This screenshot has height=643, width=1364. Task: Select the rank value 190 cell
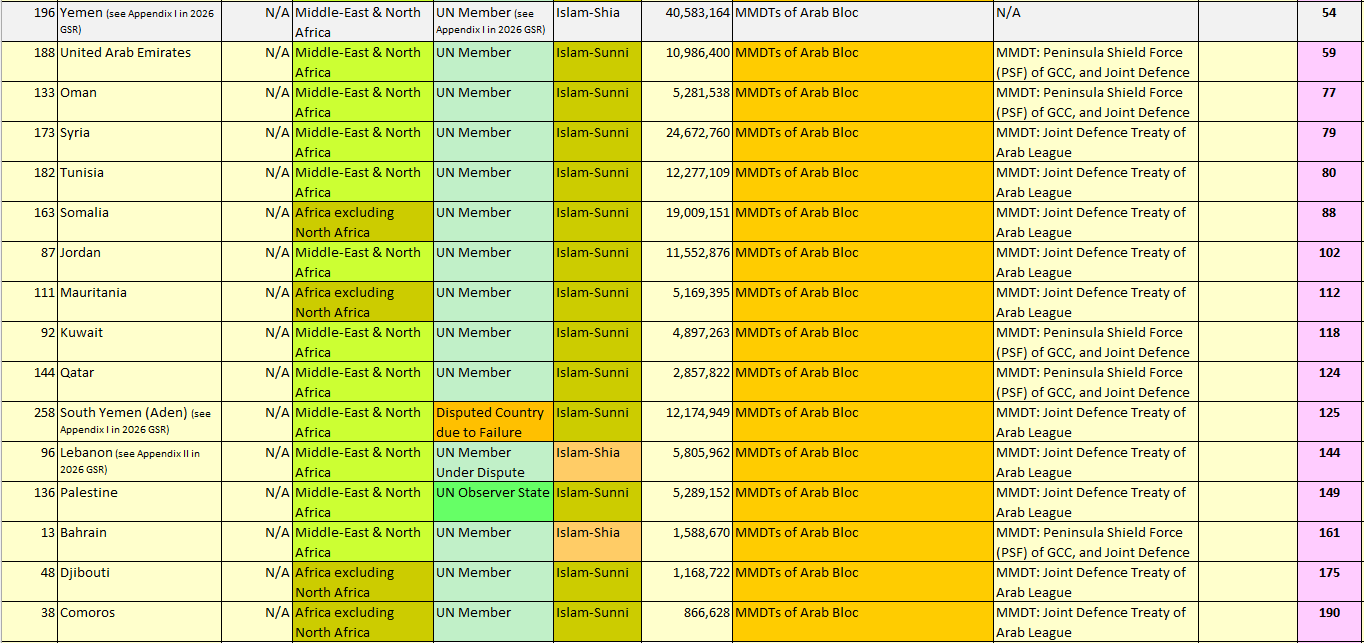click(x=1329, y=622)
